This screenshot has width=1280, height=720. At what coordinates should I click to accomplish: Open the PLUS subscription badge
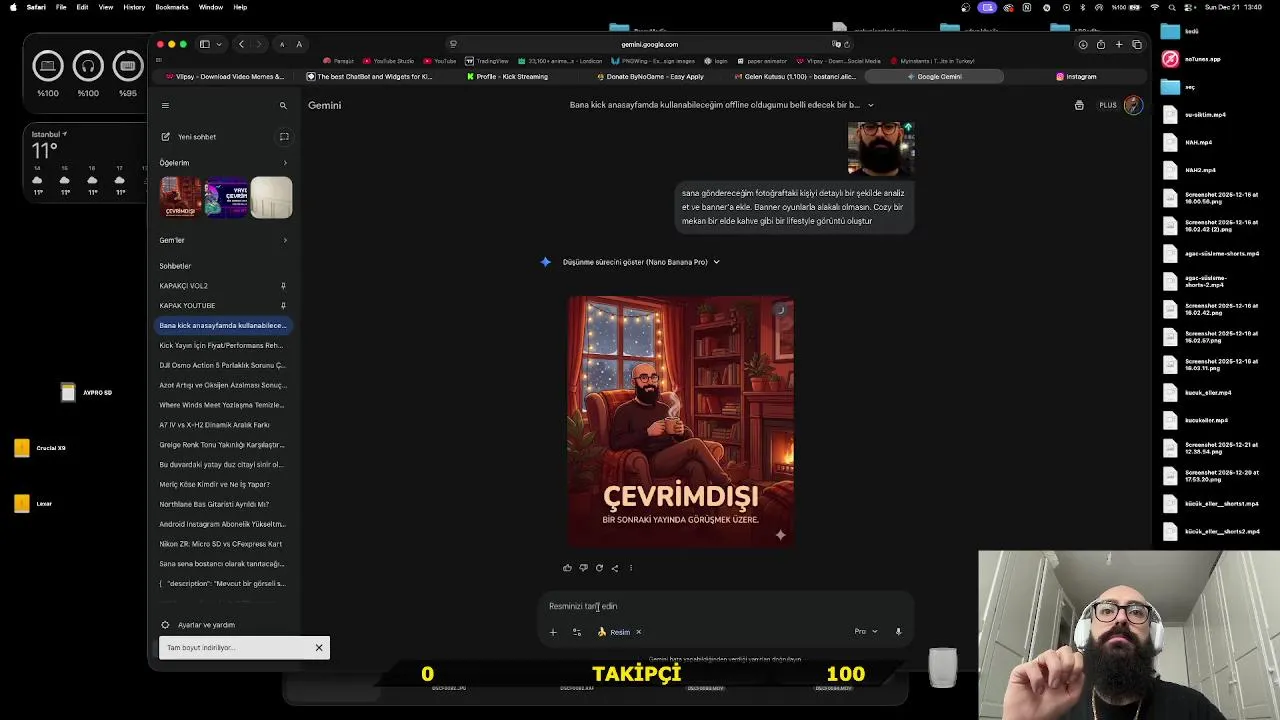click(x=1108, y=105)
